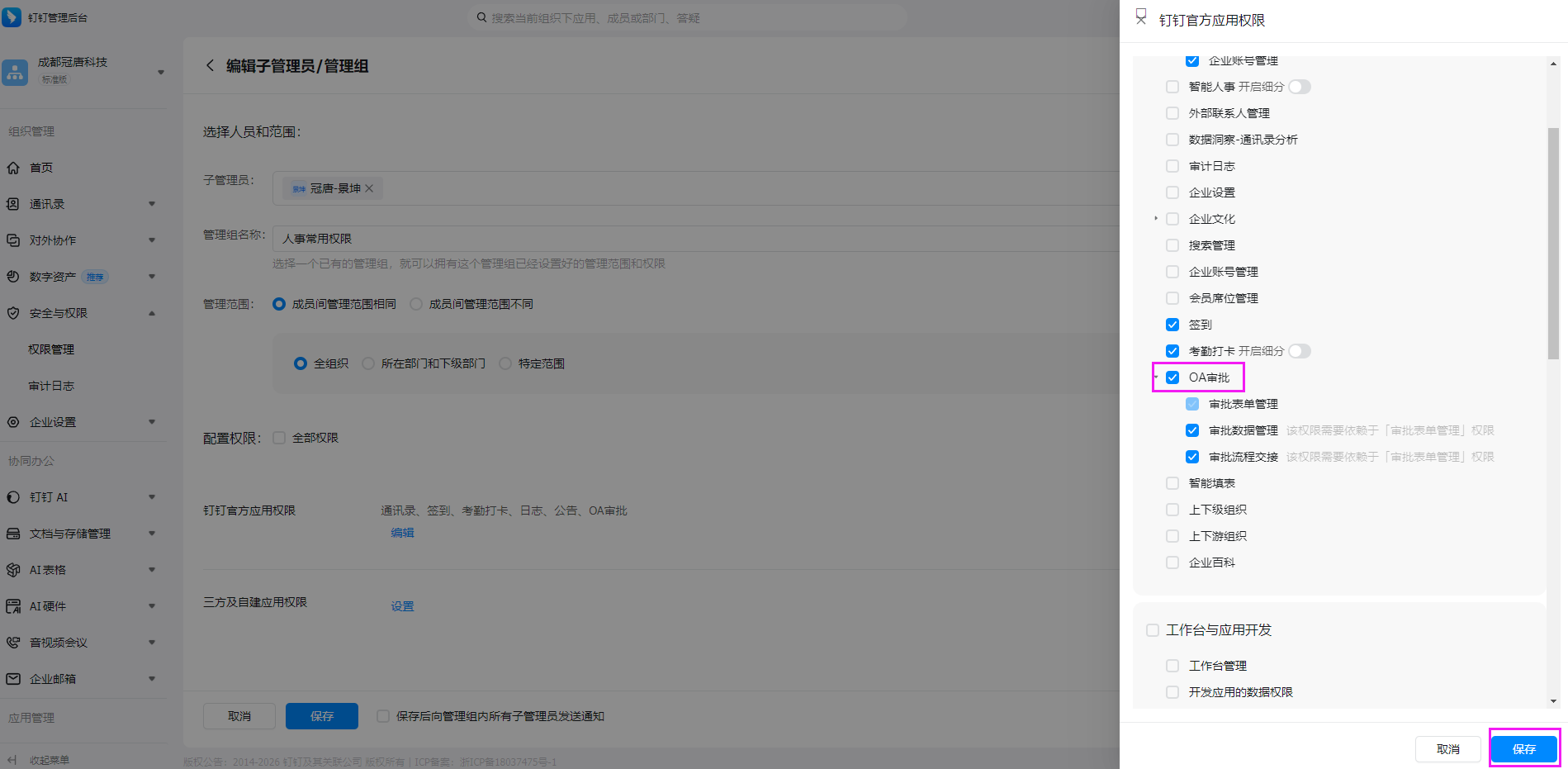Uncheck the 审批流程交接 checkbox
The width and height of the screenshot is (1568, 769).
point(1192,457)
